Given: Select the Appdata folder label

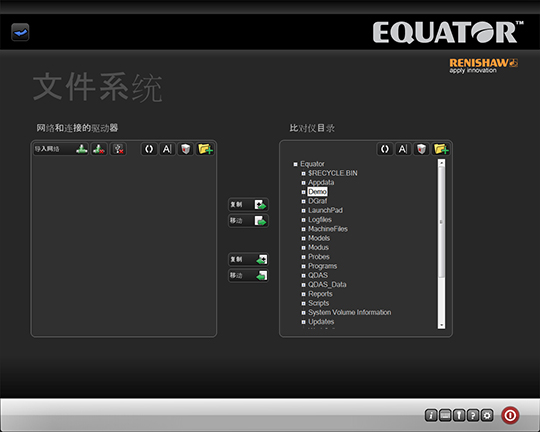Looking at the screenshot, I should point(321,183).
